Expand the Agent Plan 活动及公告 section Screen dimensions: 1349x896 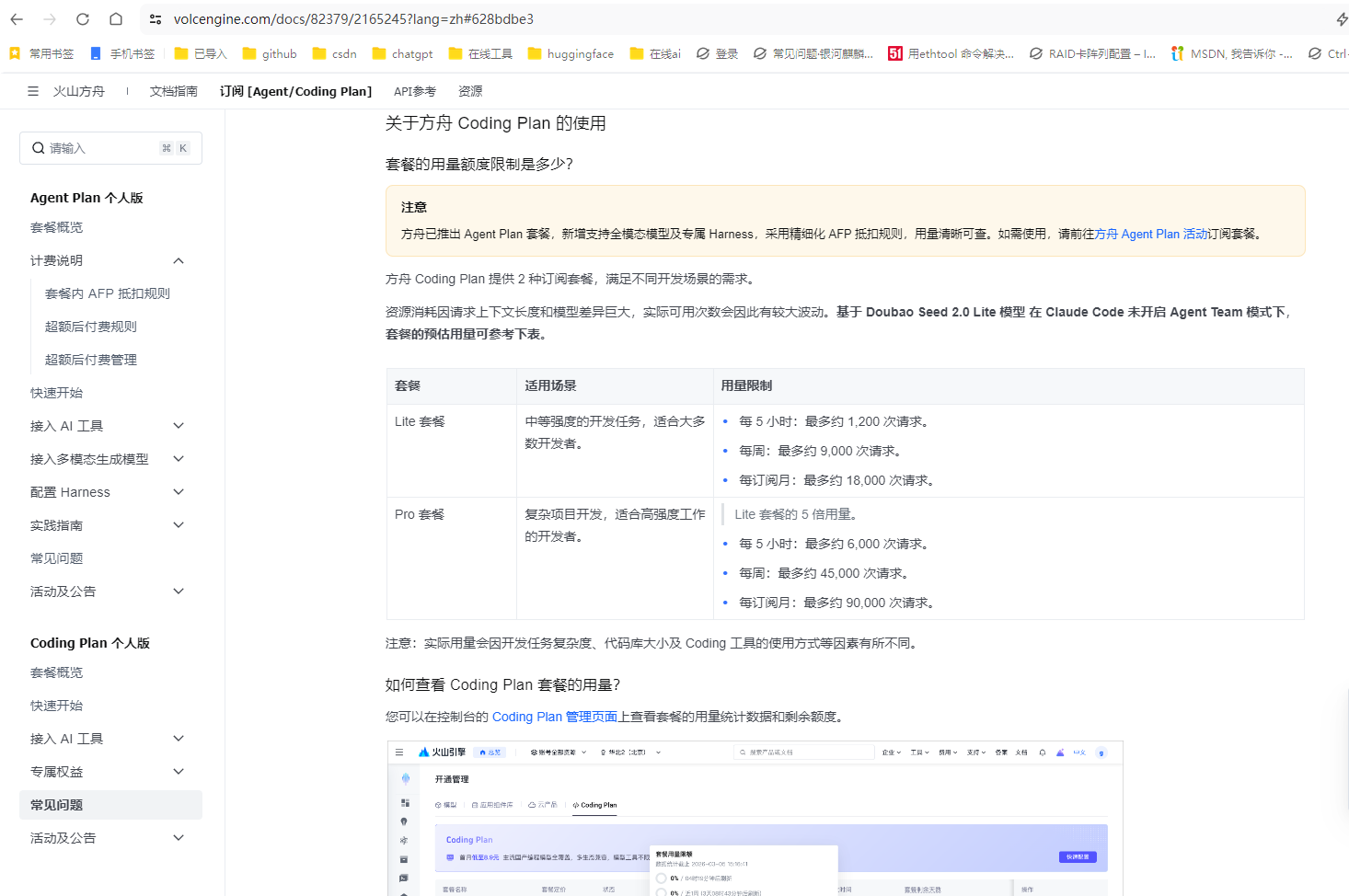179,592
